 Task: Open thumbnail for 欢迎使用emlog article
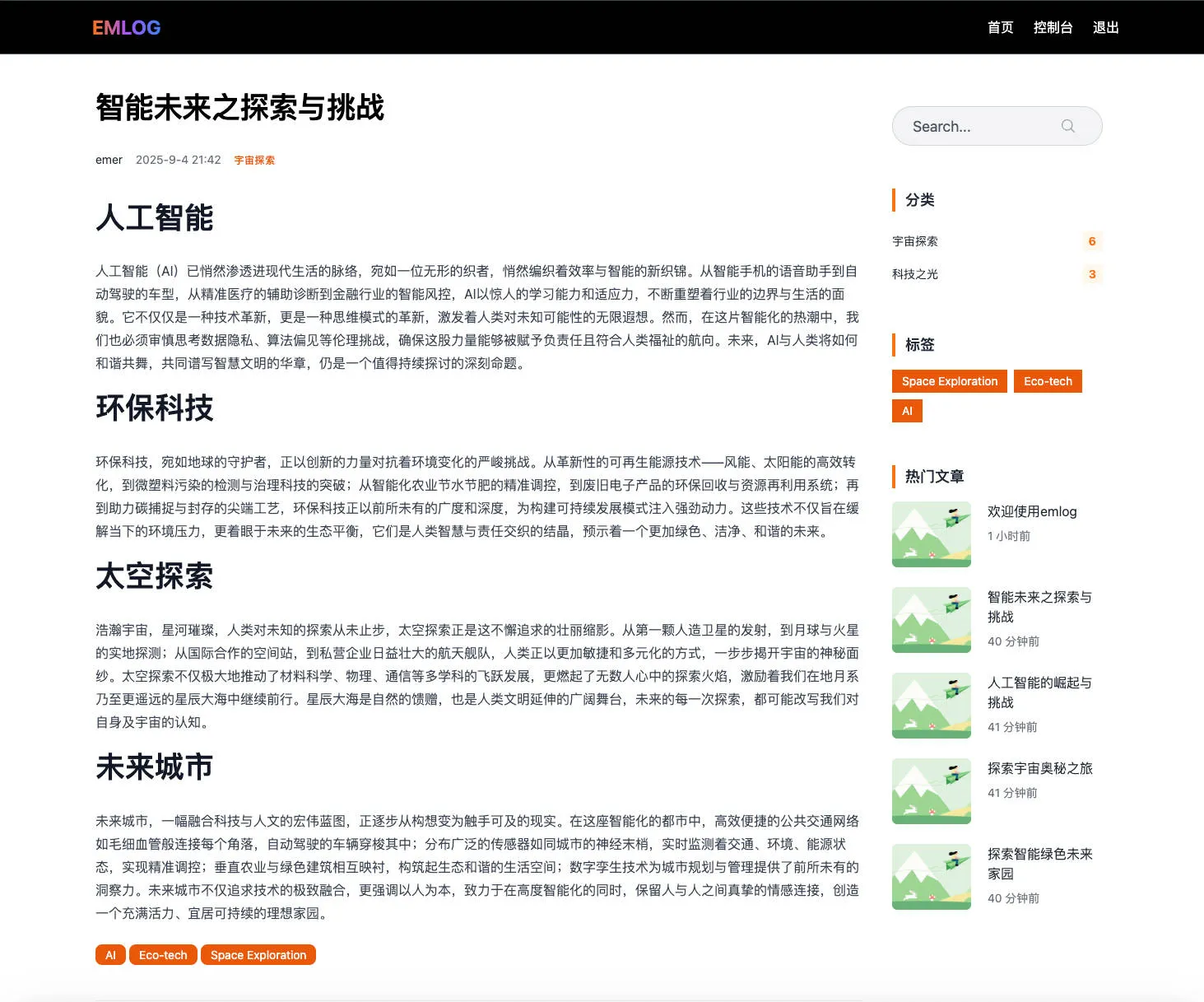[x=932, y=534]
